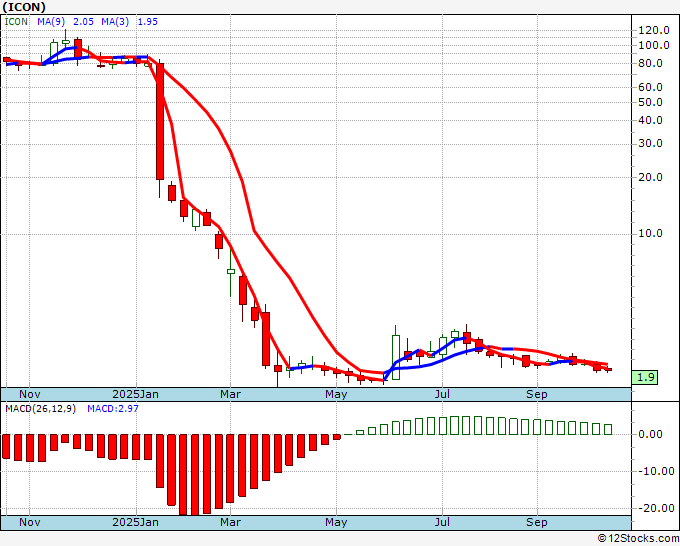Click Jul on the MACD panel date axis

[442, 522]
